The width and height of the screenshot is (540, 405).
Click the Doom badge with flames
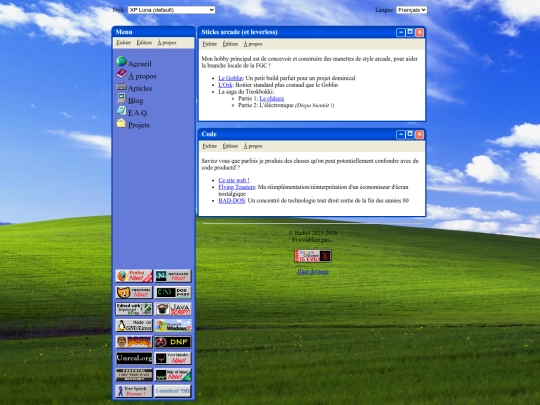tap(134, 342)
